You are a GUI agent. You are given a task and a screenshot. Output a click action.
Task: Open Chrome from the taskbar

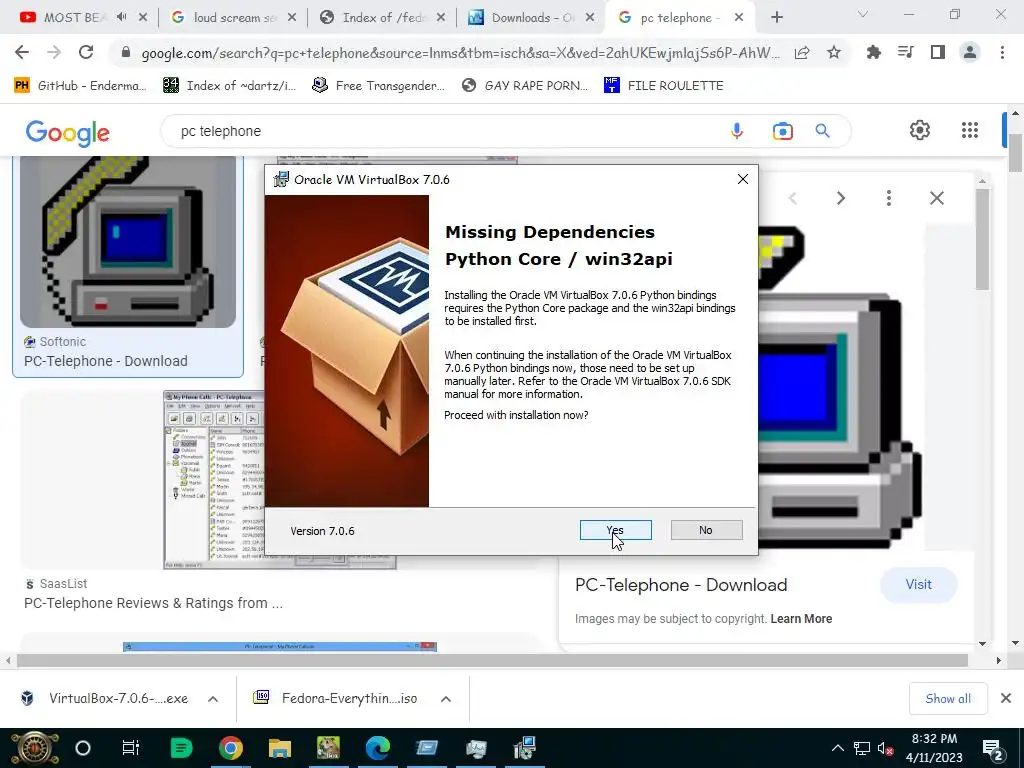(231, 748)
